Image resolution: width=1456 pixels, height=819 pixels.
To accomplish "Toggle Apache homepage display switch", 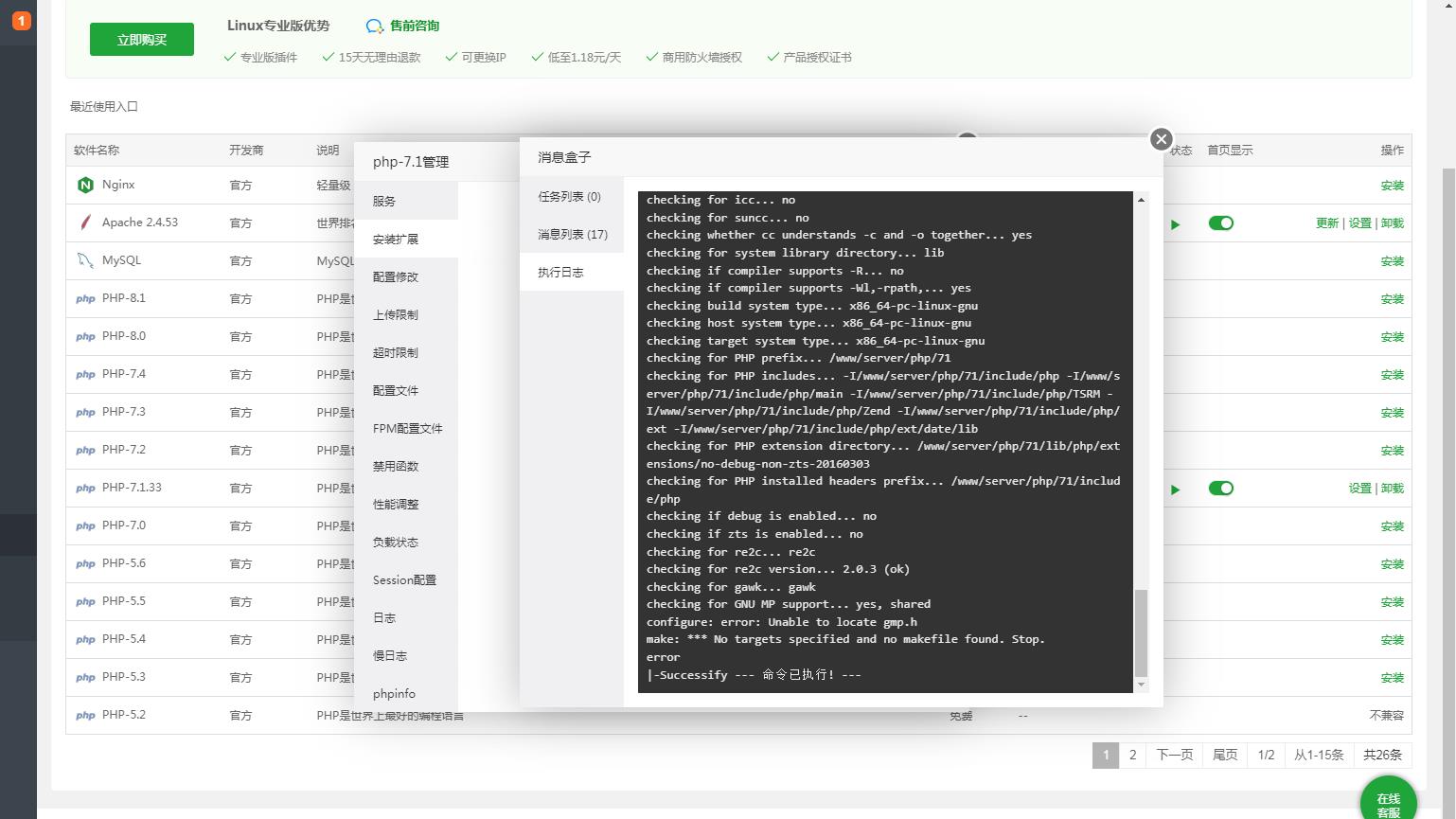I will click(x=1221, y=223).
